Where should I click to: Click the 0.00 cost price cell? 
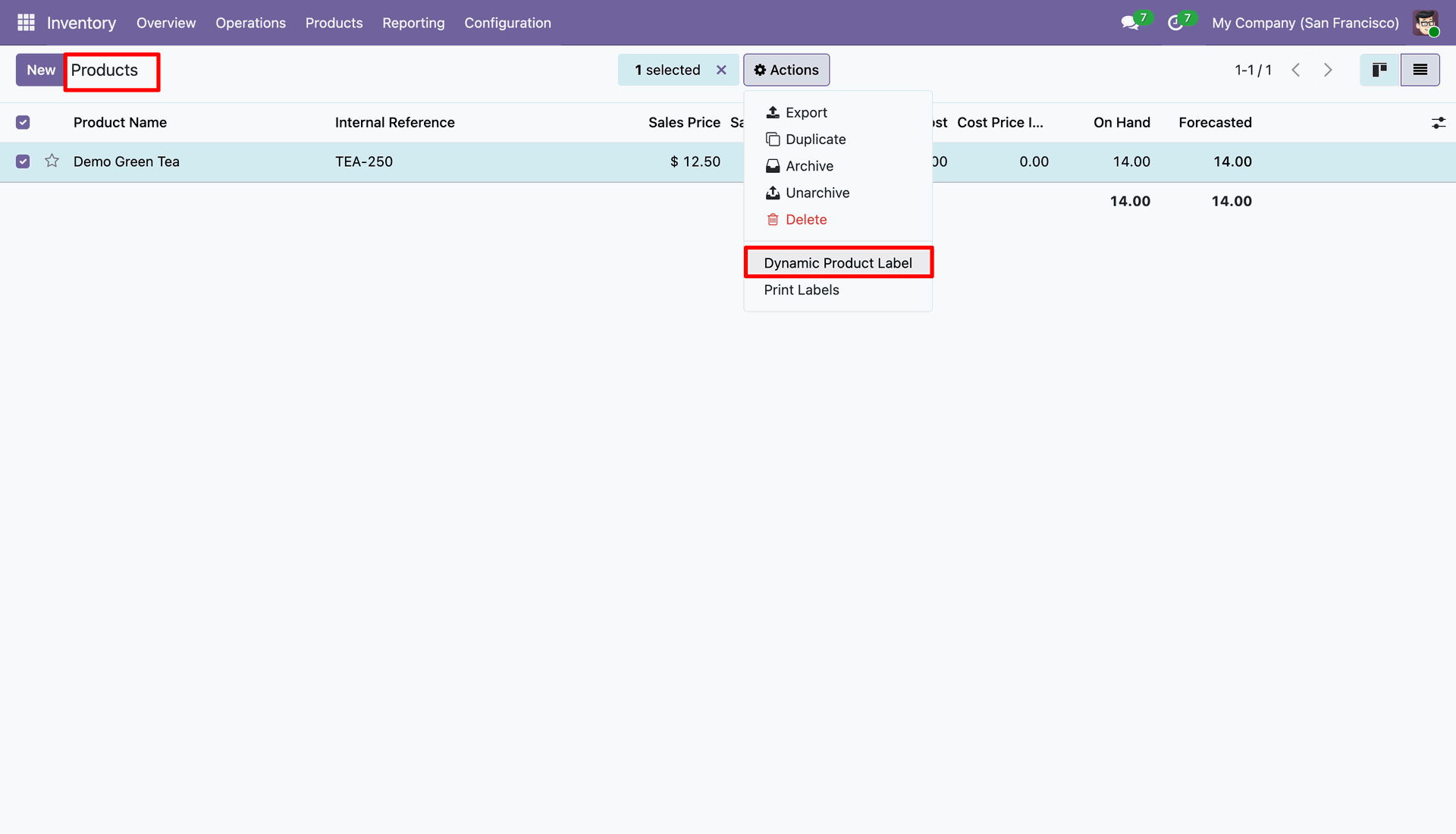(x=1034, y=161)
